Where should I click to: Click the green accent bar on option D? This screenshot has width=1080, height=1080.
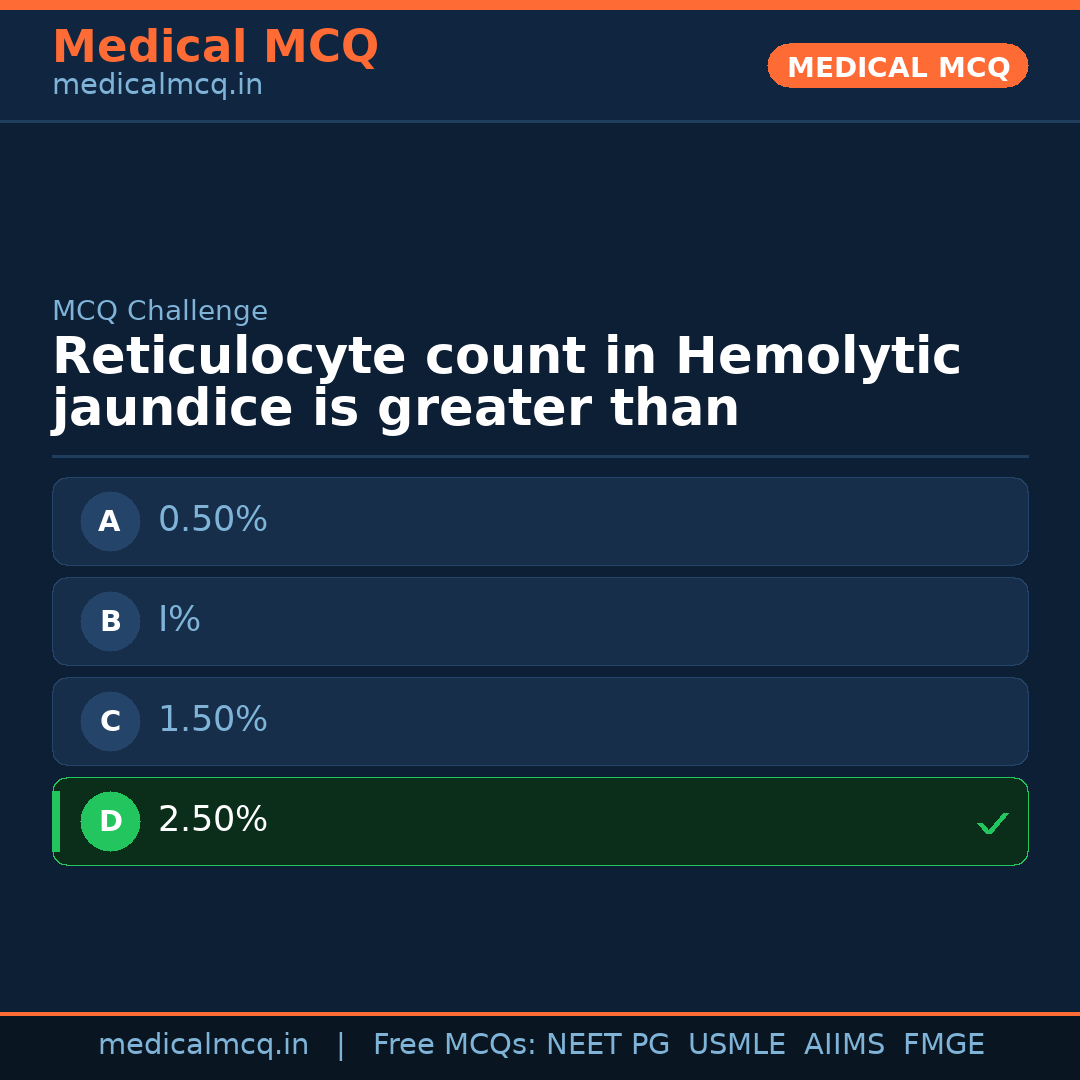[x=56, y=821]
